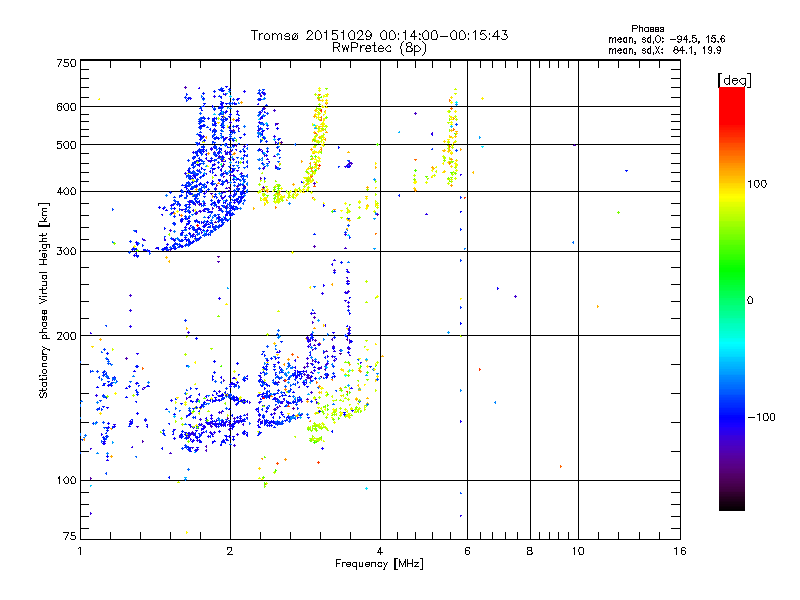This screenshot has height=600, width=800.
Task: Click the y-axis tick label "75"
Action: coord(70,536)
